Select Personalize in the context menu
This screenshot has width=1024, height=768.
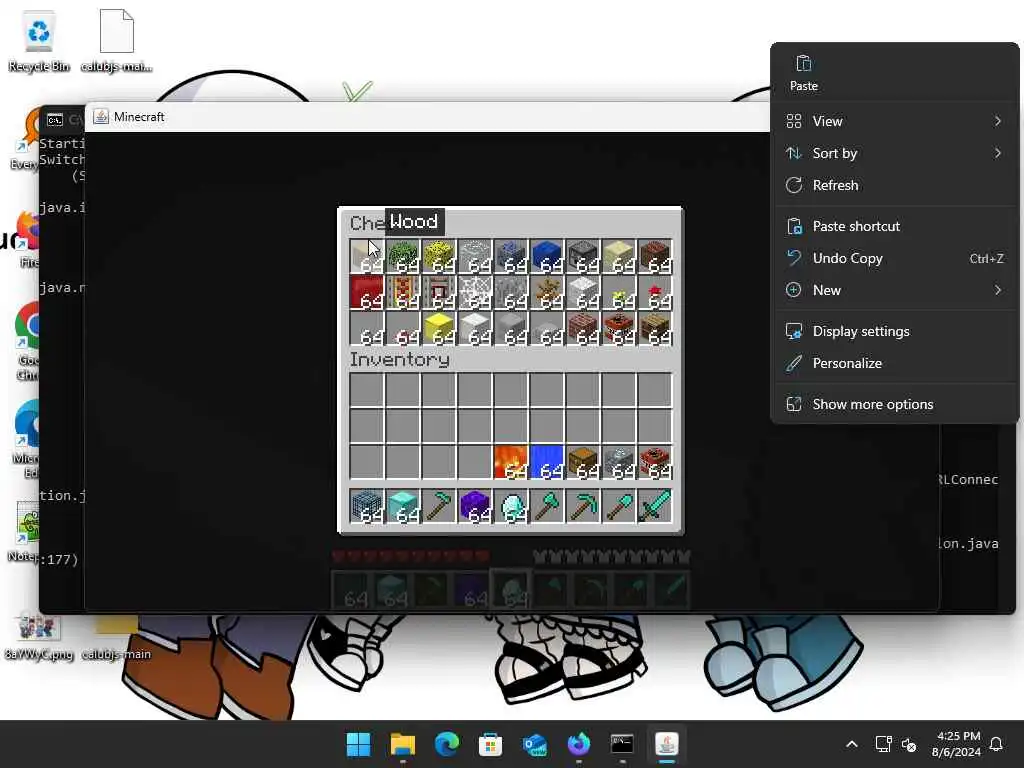click(894, 363)
